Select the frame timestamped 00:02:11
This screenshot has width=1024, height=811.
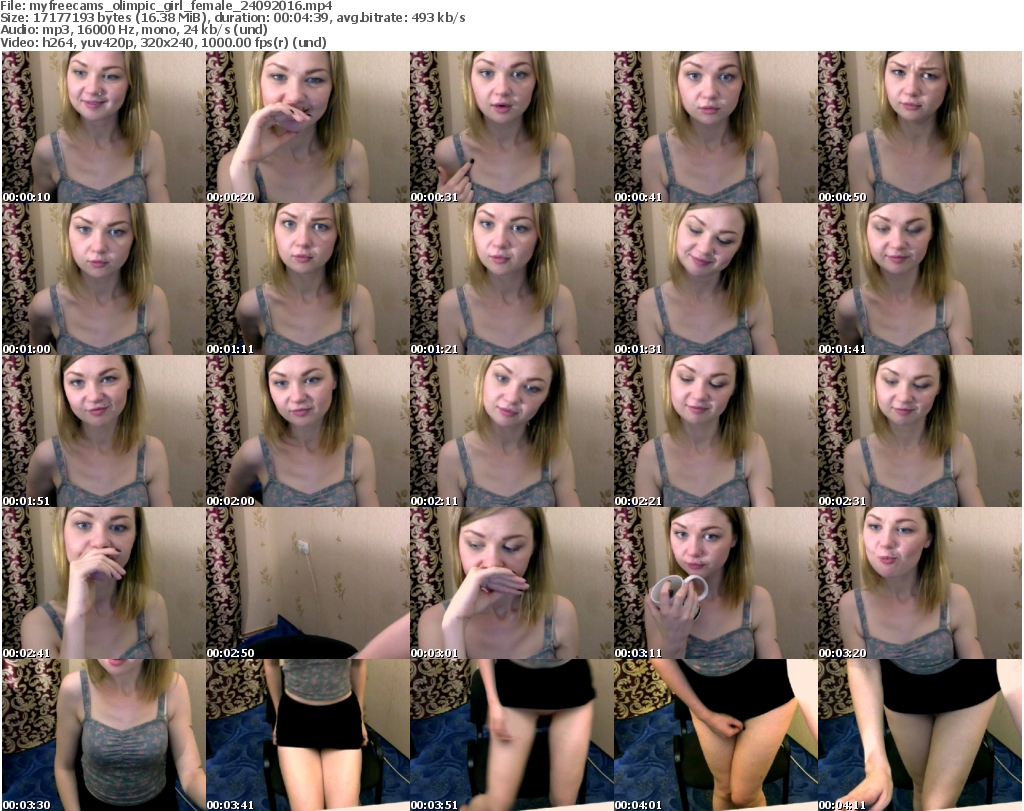[511, 431]
